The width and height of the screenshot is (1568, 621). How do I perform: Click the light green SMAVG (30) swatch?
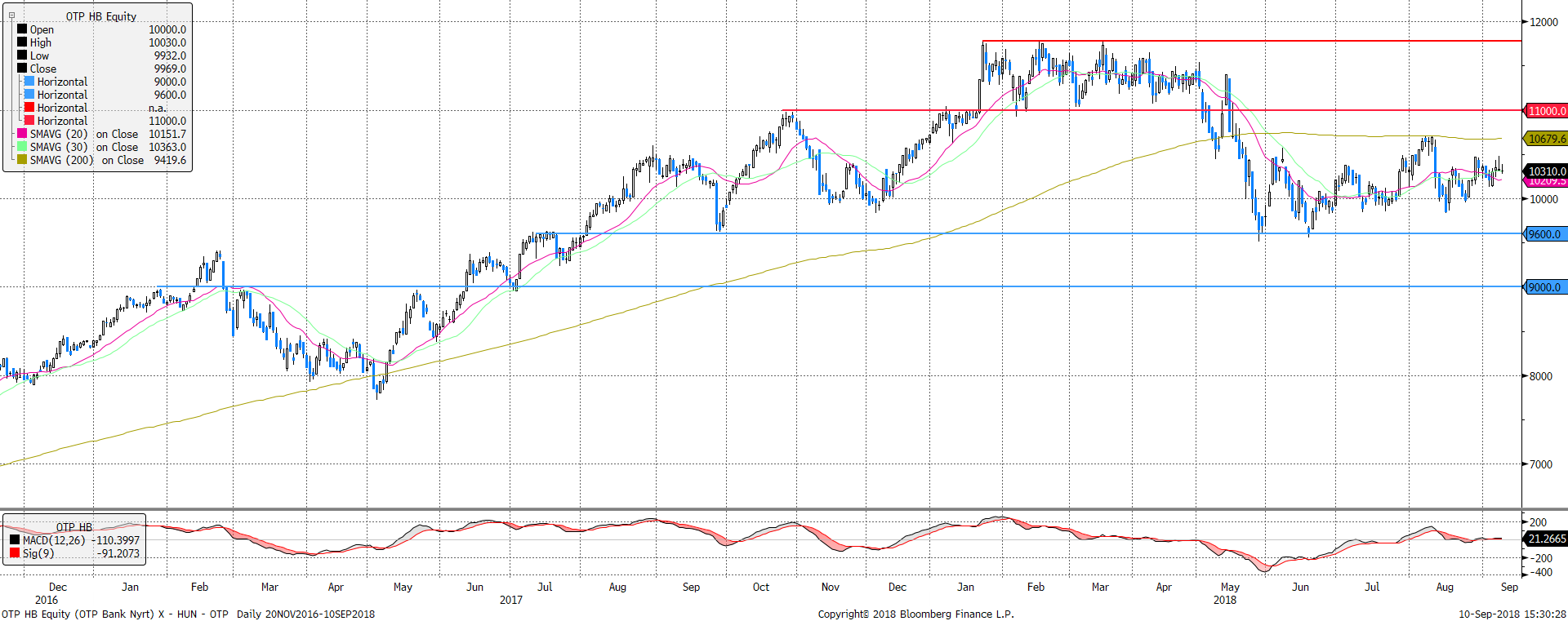pos(22,147)
